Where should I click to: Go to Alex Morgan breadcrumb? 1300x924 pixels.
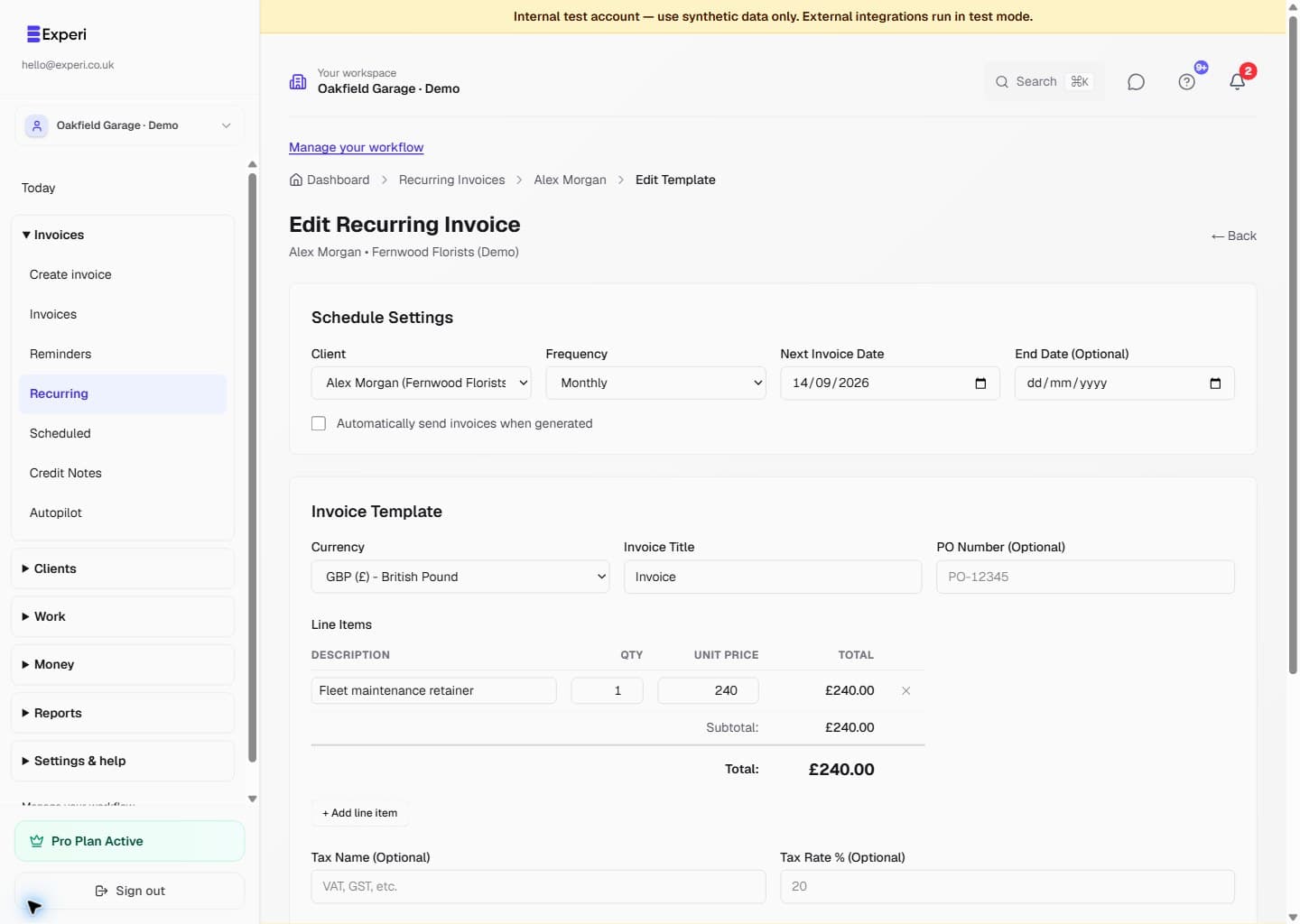coord(570,180)
